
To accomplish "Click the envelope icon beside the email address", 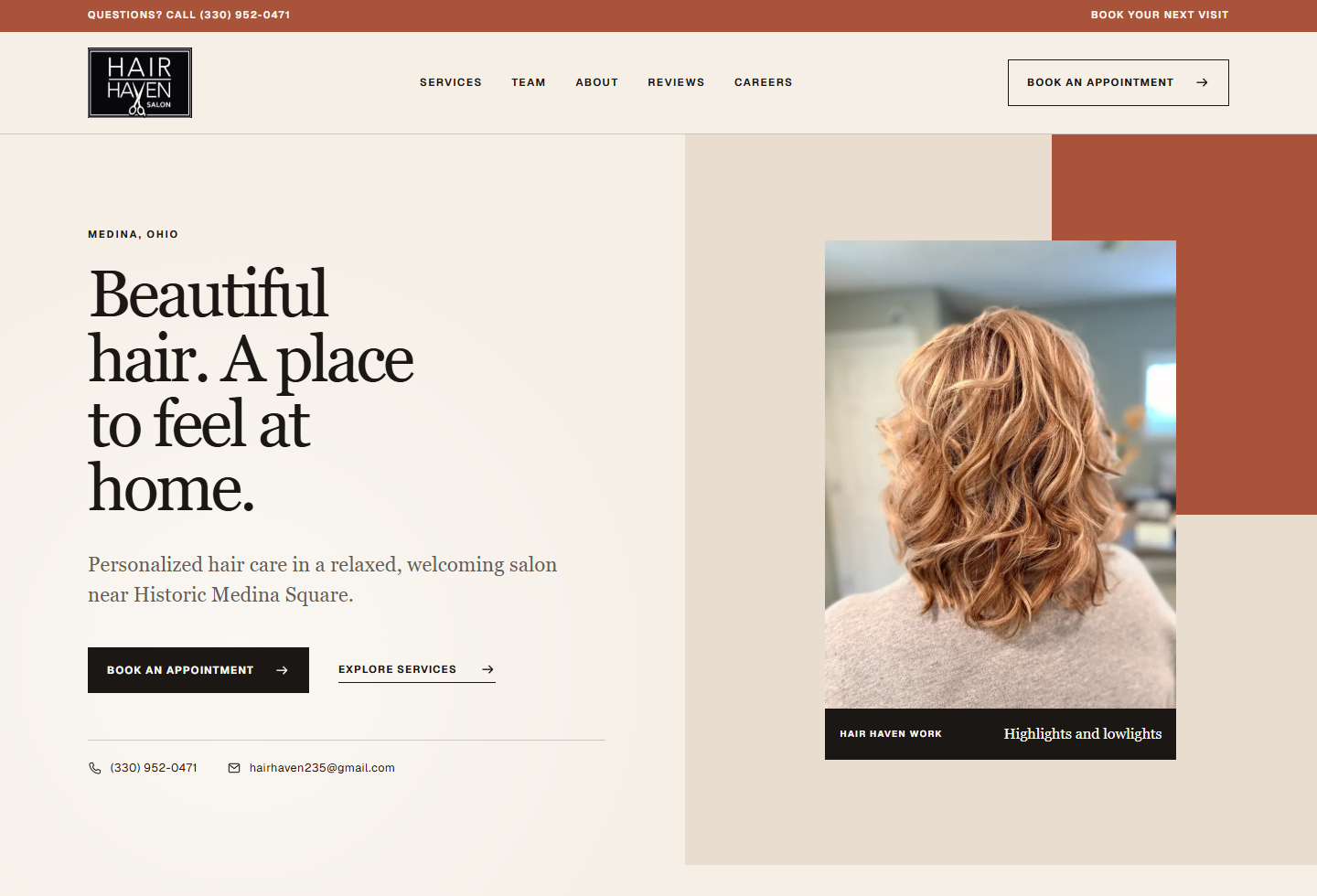I will pos(234,768).
